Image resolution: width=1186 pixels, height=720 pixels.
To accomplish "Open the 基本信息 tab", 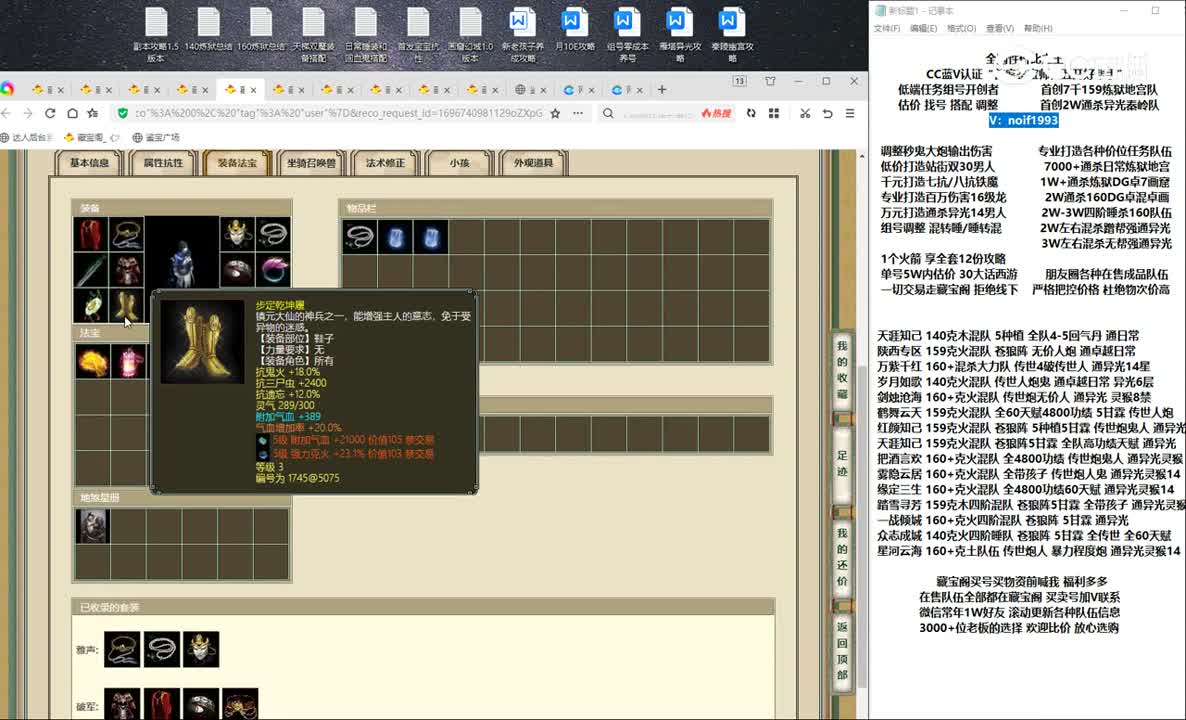I will click(x=89, y=163).
